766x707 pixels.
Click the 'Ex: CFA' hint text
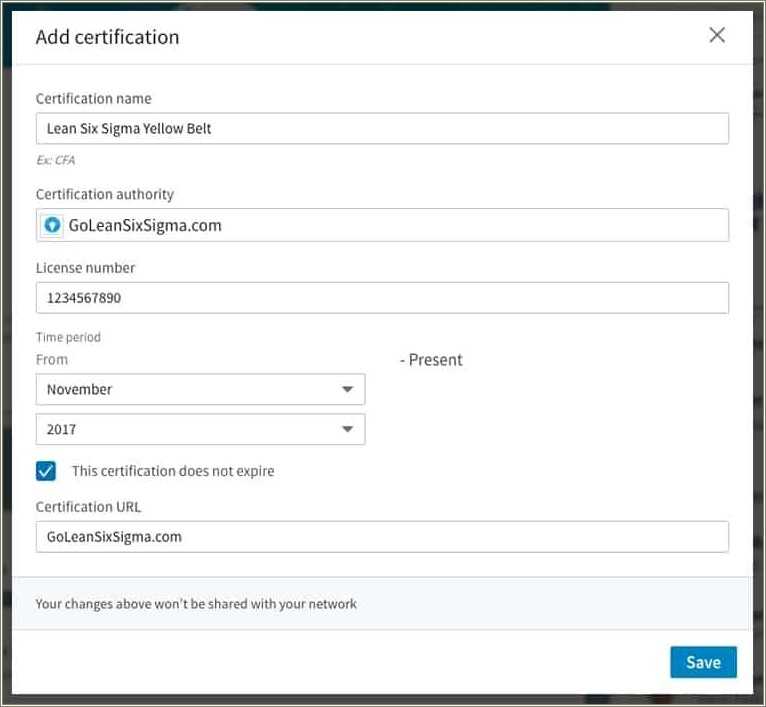tap(56, 160)
